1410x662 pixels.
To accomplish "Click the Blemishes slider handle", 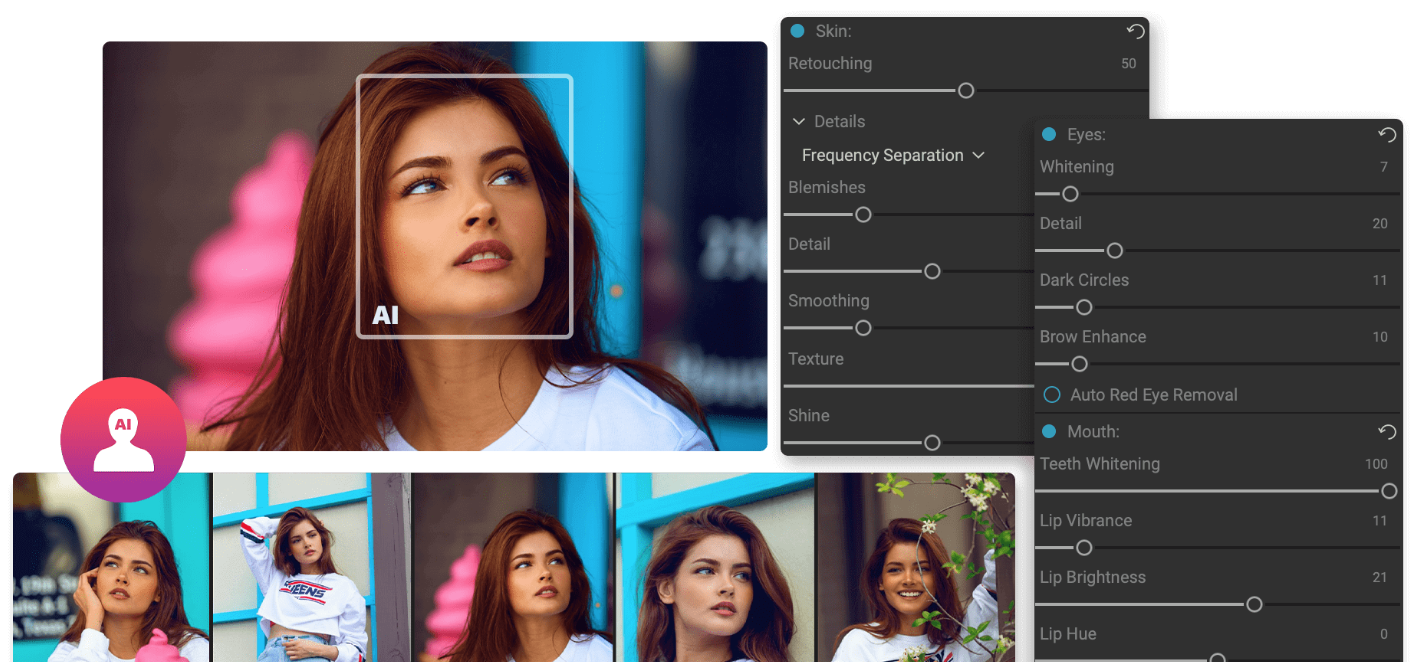I will (863, 215).
